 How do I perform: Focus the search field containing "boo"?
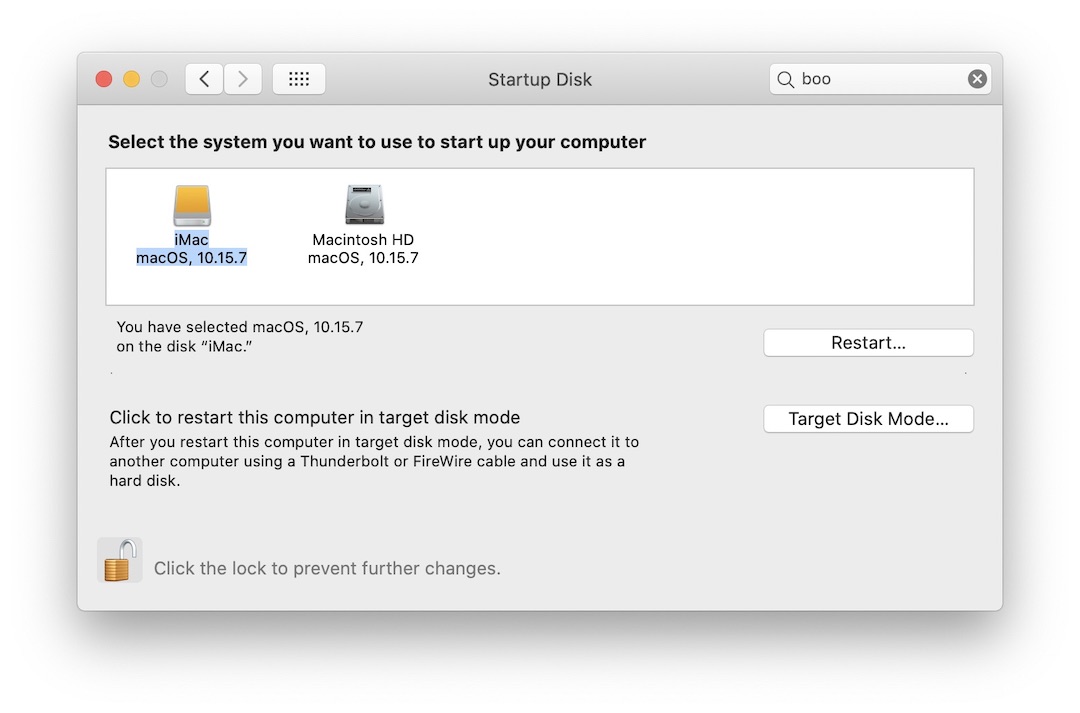[x=880, y=79]
